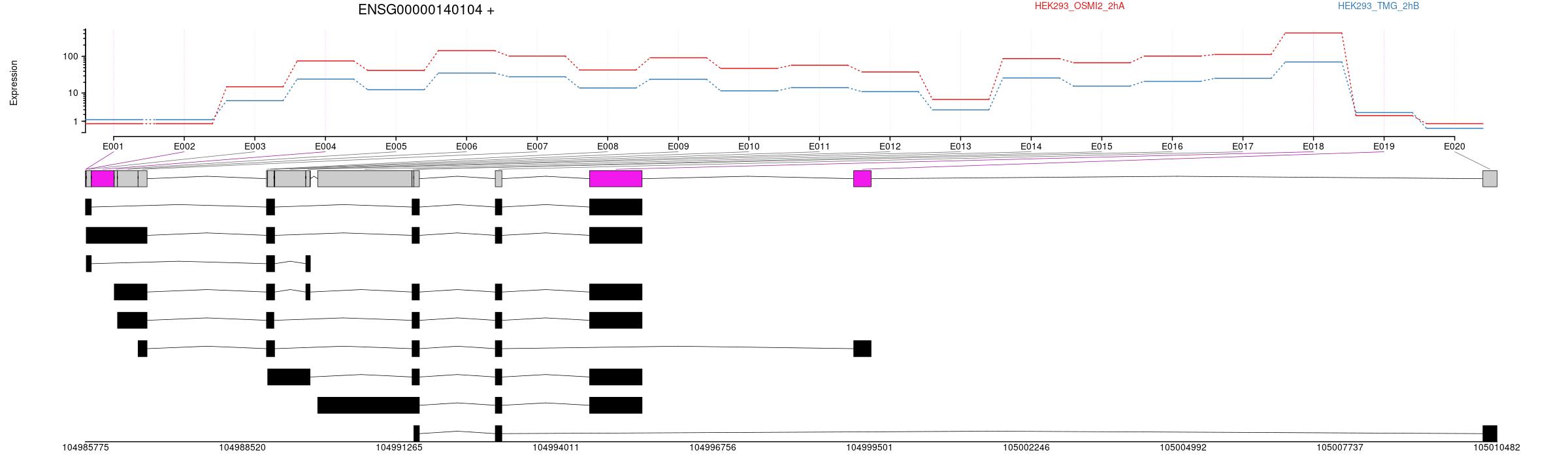The width and height of the screenshot is (1568, 457).
Task: Click the large first exon of the second transcript
Action: pos(116,235)
